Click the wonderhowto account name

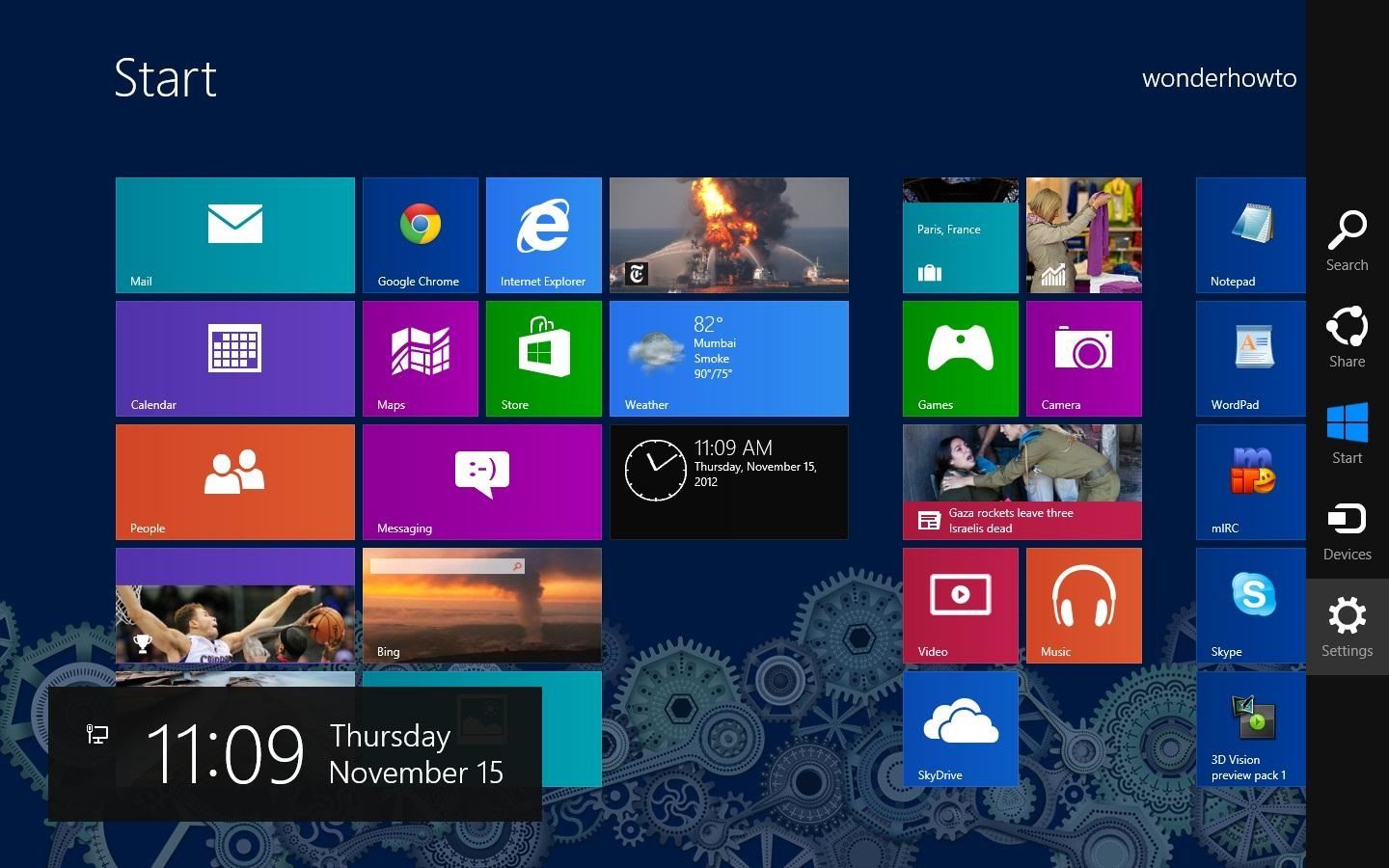(1218, 78)
